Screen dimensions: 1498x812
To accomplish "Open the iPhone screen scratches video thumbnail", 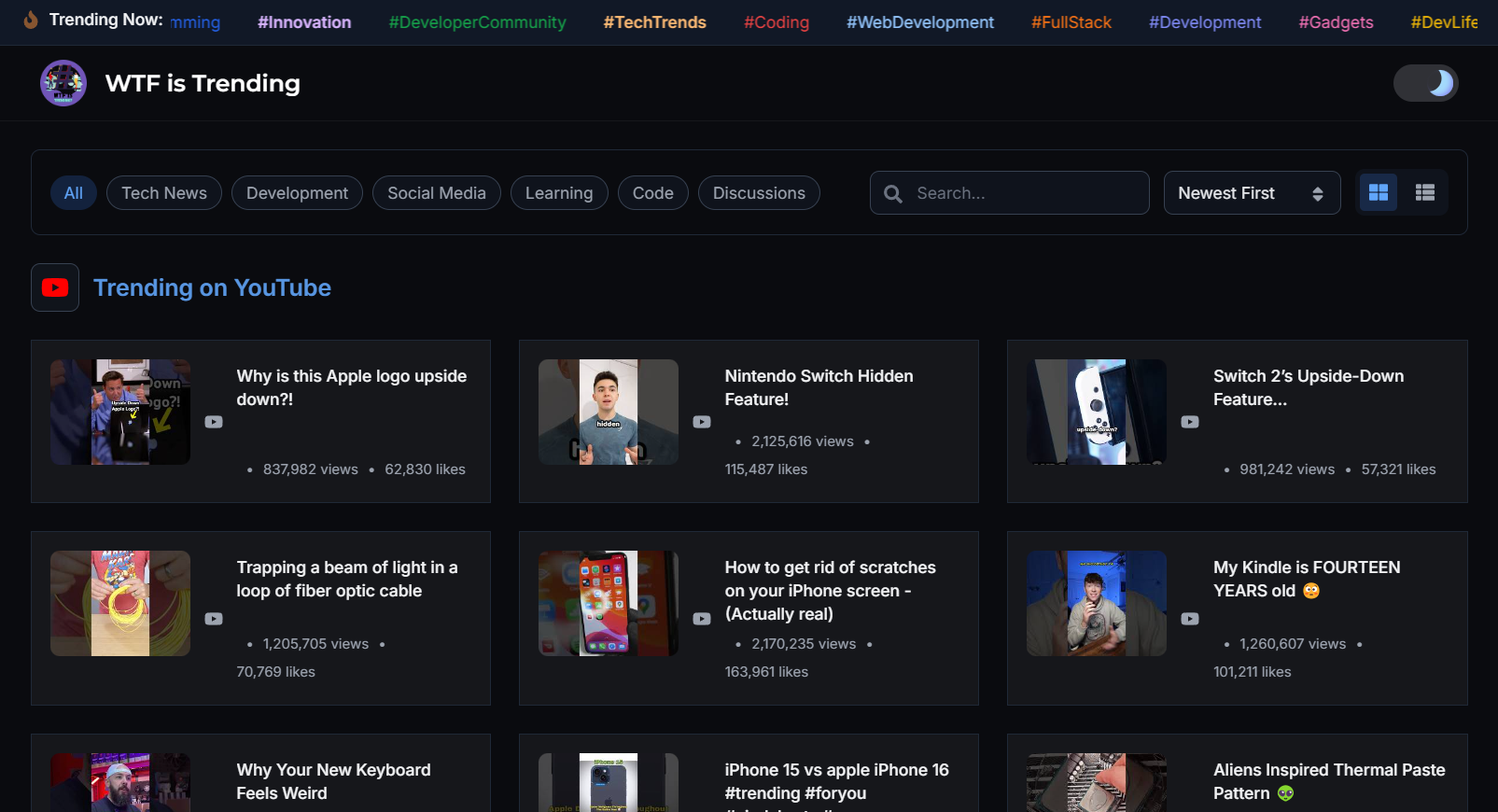I will pyautogui.click(x=609, y=603).
